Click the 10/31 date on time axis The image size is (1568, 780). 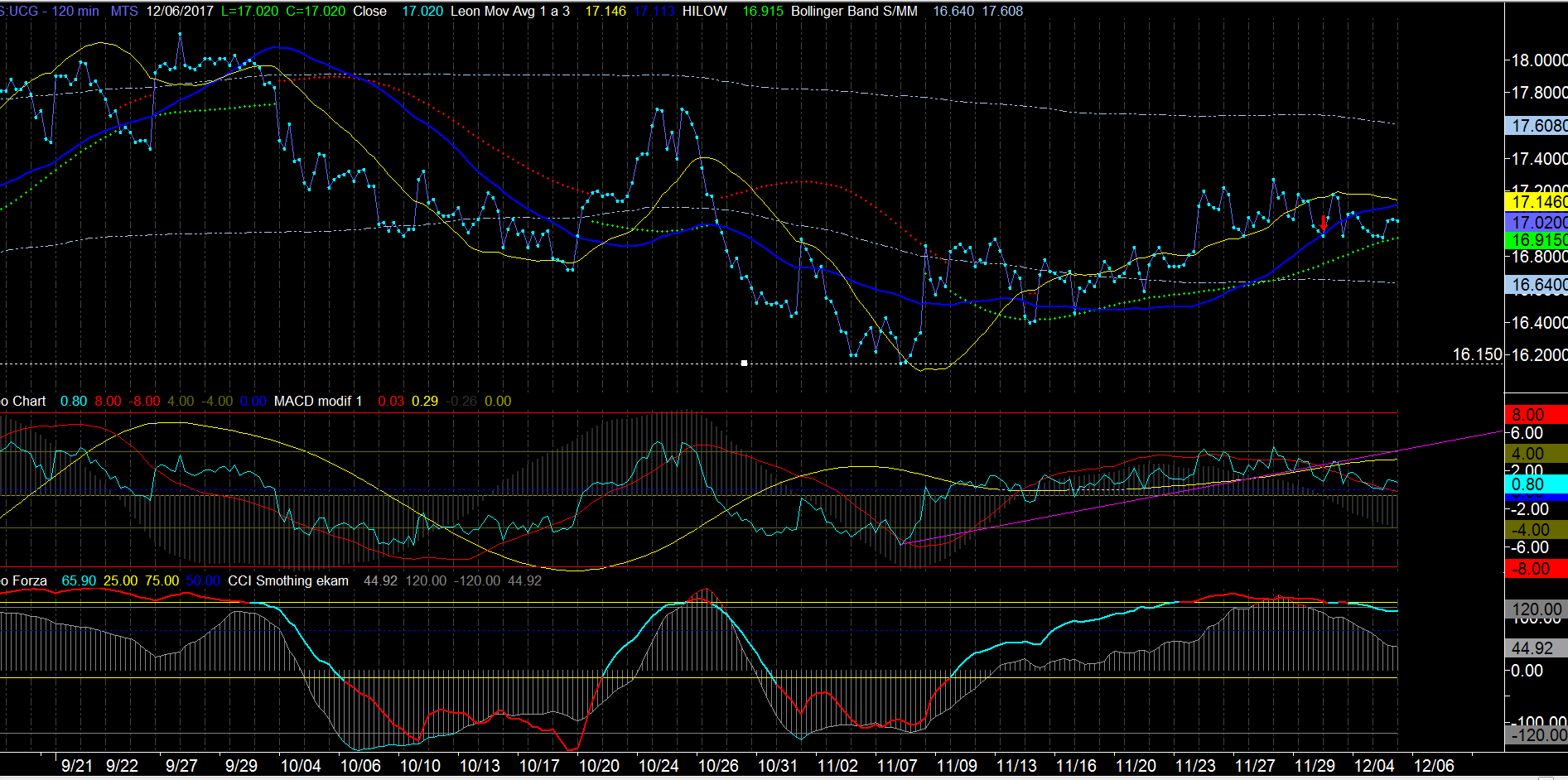tap(778, 766)
